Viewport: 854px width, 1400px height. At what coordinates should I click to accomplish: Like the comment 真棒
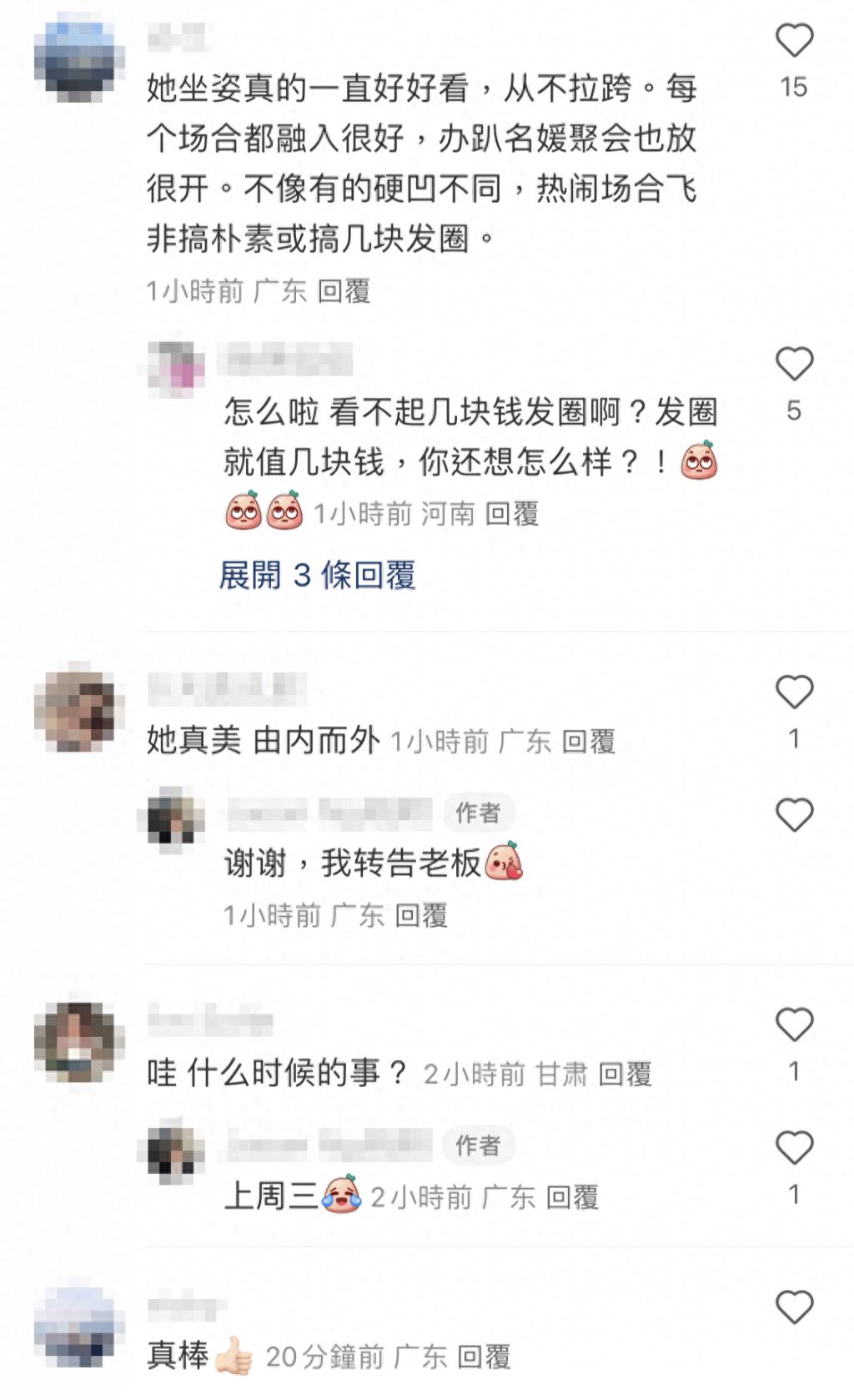tap(794, 1307)
